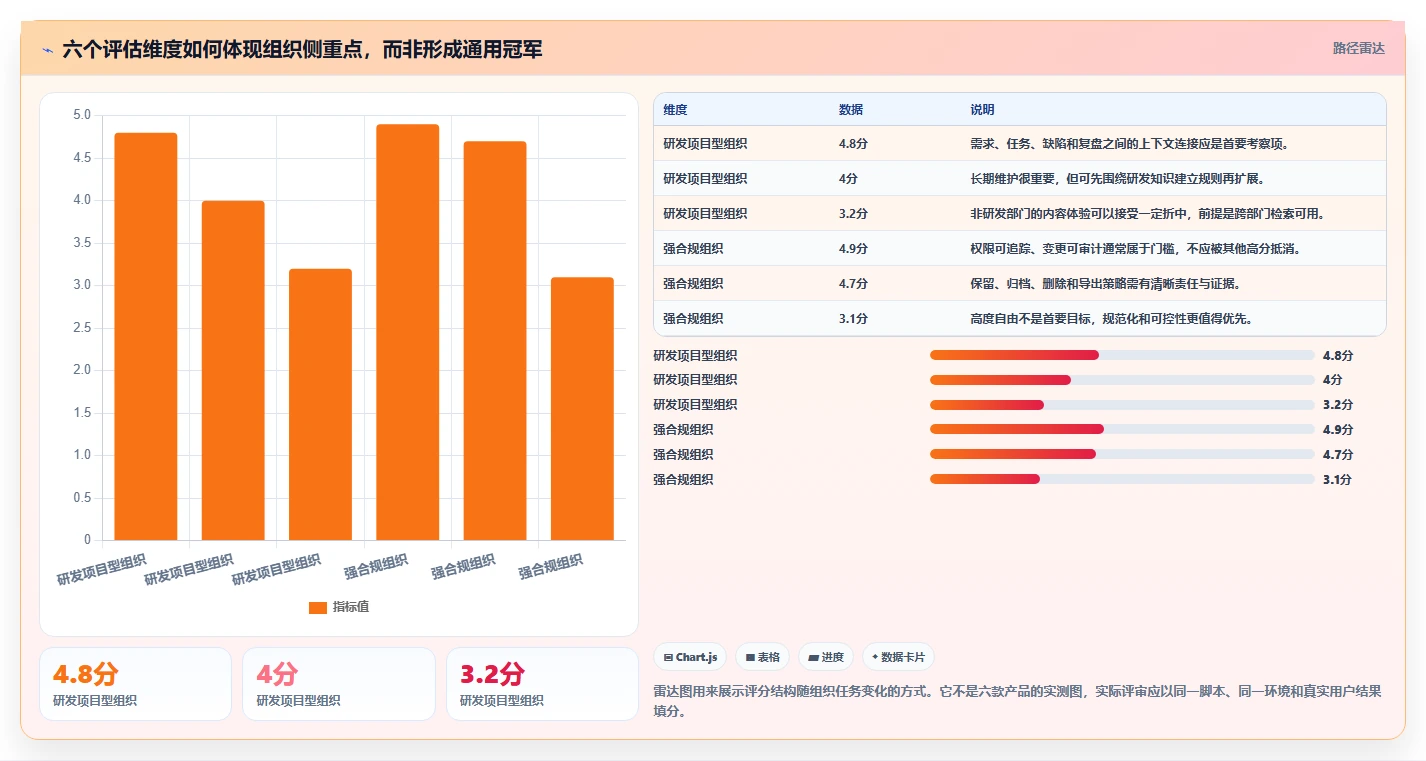
Task: Click the Chart.js chip icon
Action: [x=668, y=658]
